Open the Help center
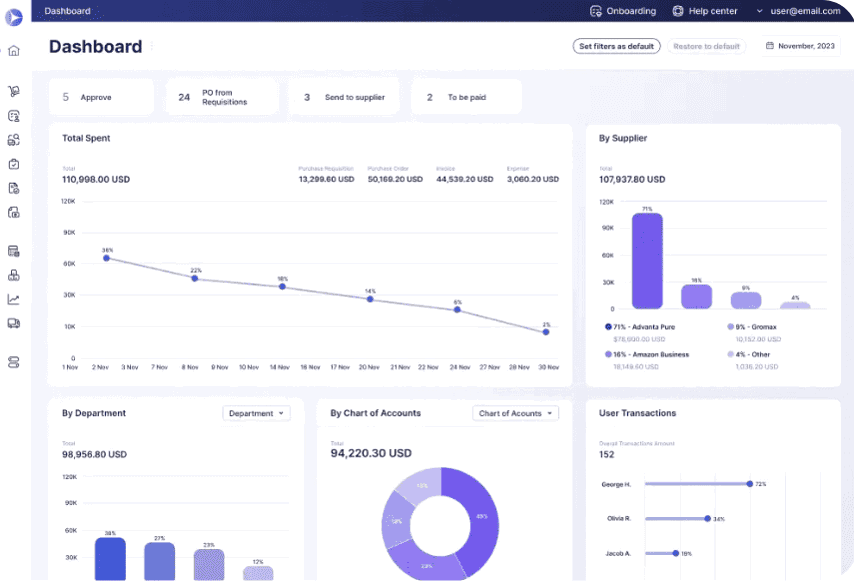854x581 pixels. [x=705, y=11]
